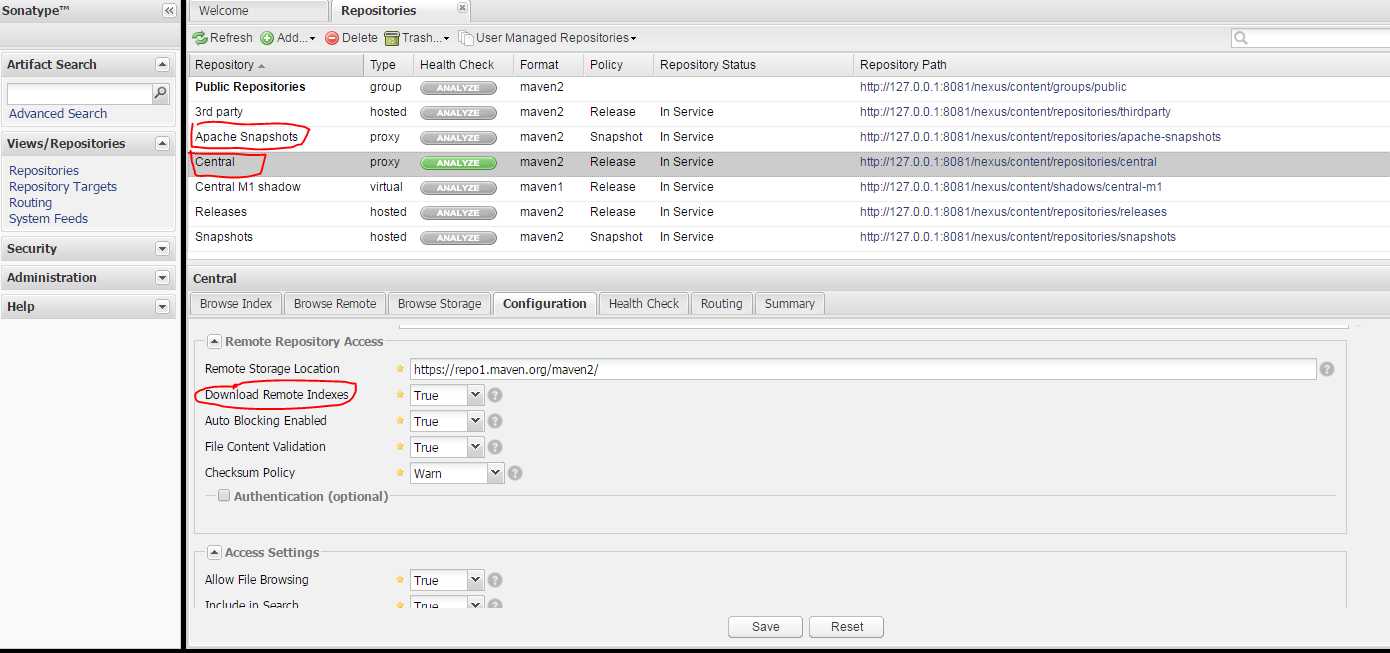Viewport: 1390px width, 653px height.
Task: Save the repository configuration
Action: coord(765,627)
